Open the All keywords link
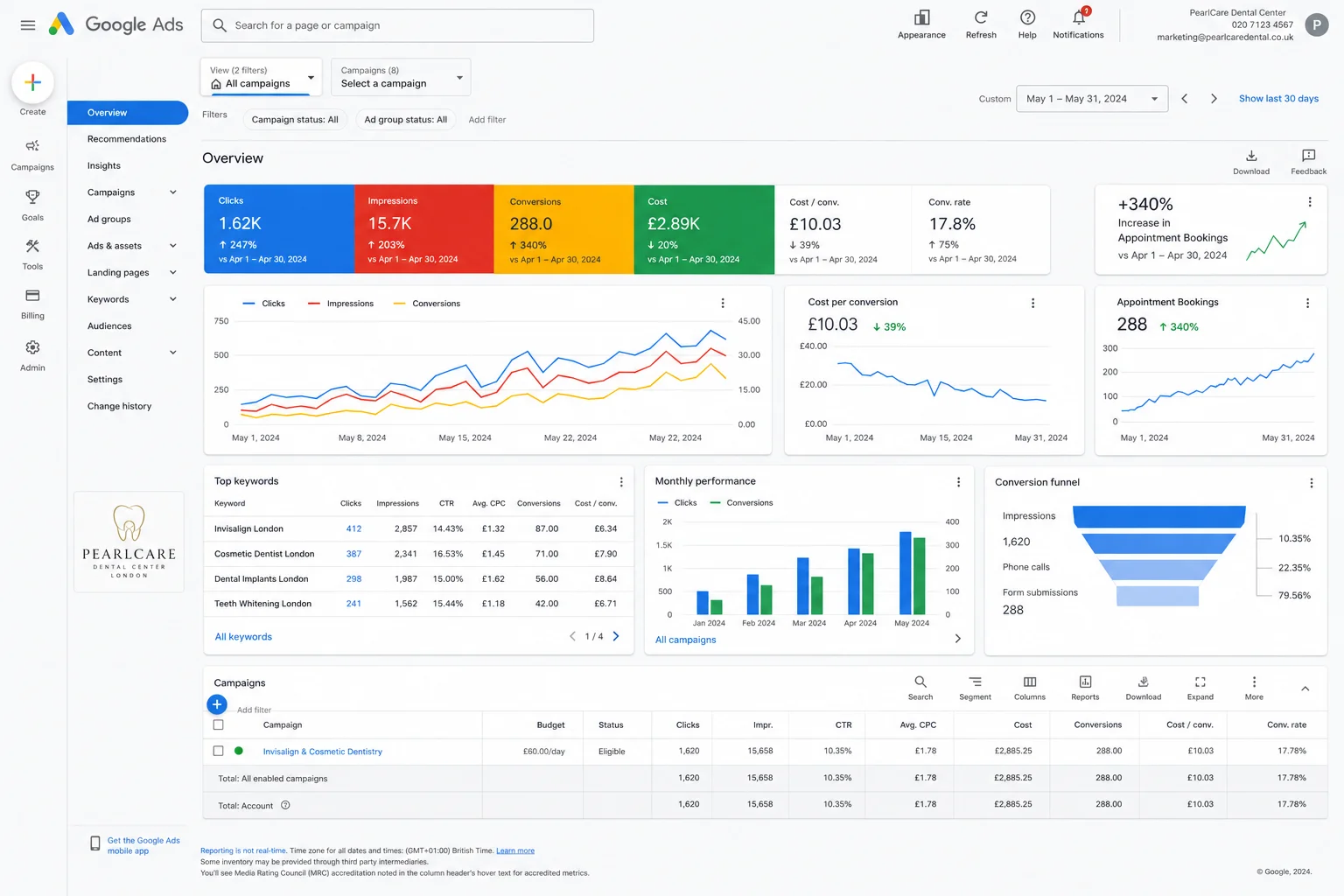The height and width of the screenshot is (896, 1344). click(x=243, y=637)
